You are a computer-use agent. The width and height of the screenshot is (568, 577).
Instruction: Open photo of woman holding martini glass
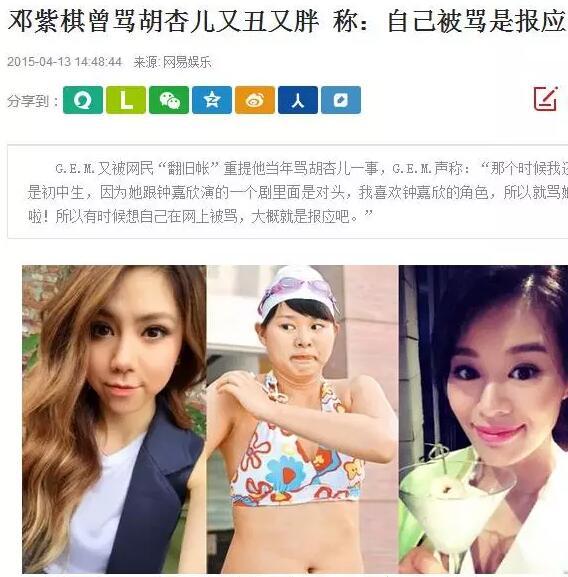click(x=483, y=419)
